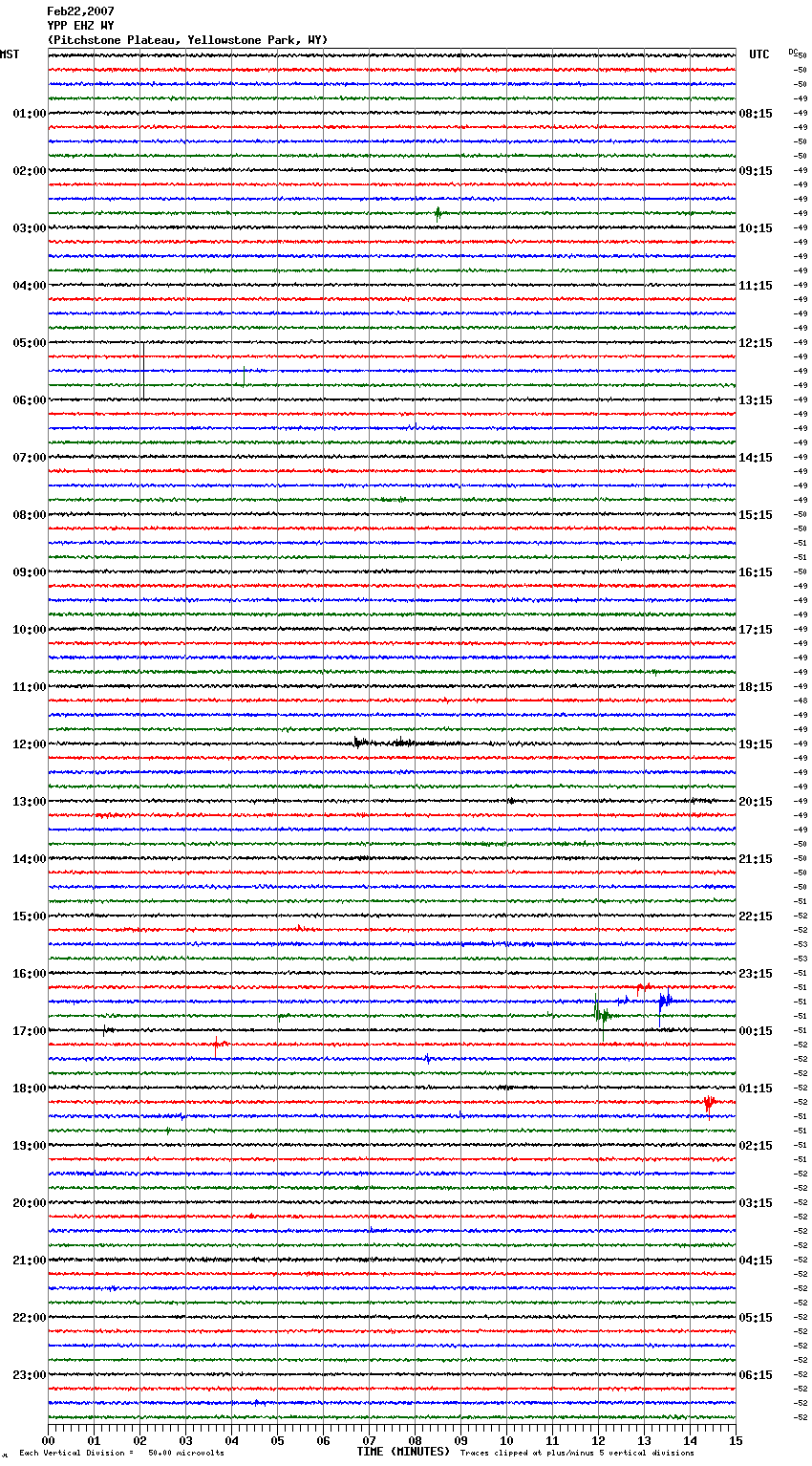812x1466 pixels.
Task: Click the Traces clipped at plus/minus 5 footnote
Action: point(577,1453)
